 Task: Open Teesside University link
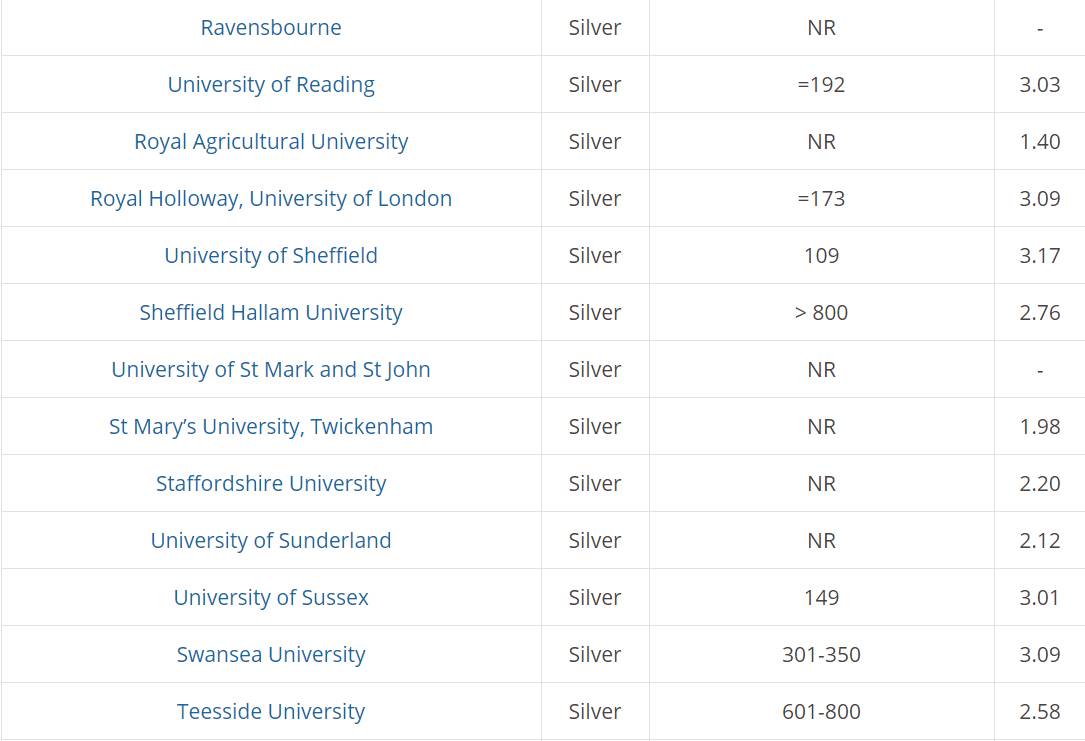coord(271,711)
